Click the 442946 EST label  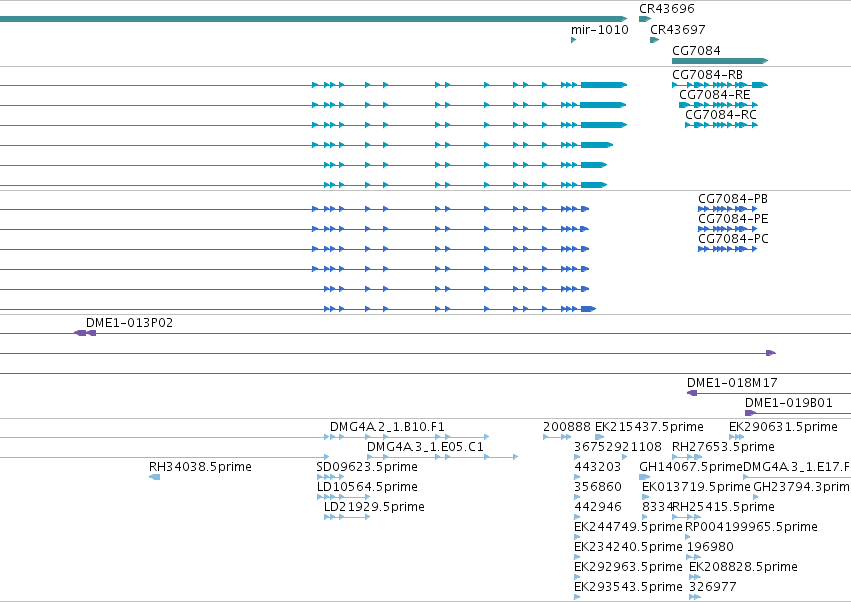click(x=598, y=507)
